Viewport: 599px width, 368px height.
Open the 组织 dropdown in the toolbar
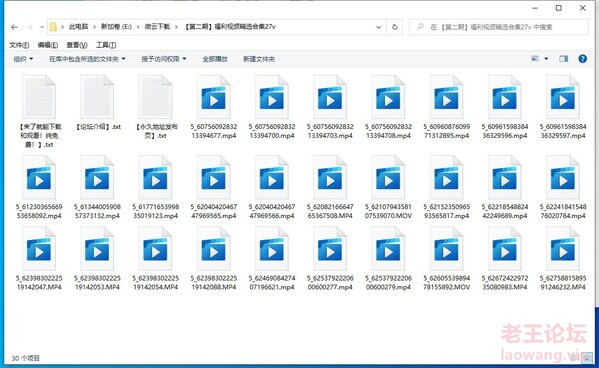(x=23, y=59)
